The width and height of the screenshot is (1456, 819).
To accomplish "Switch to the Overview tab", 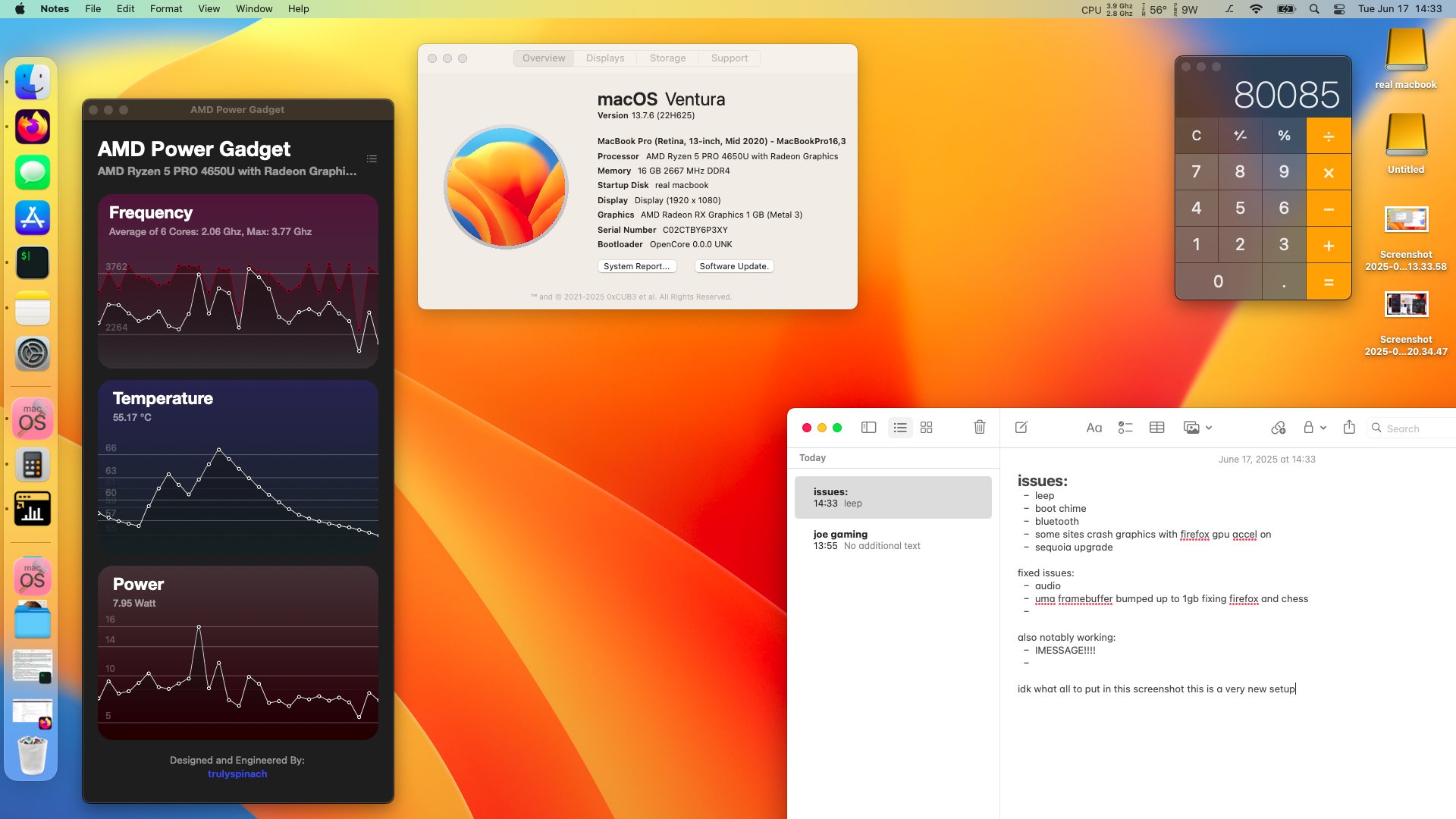I will click(x=544, y=58).
